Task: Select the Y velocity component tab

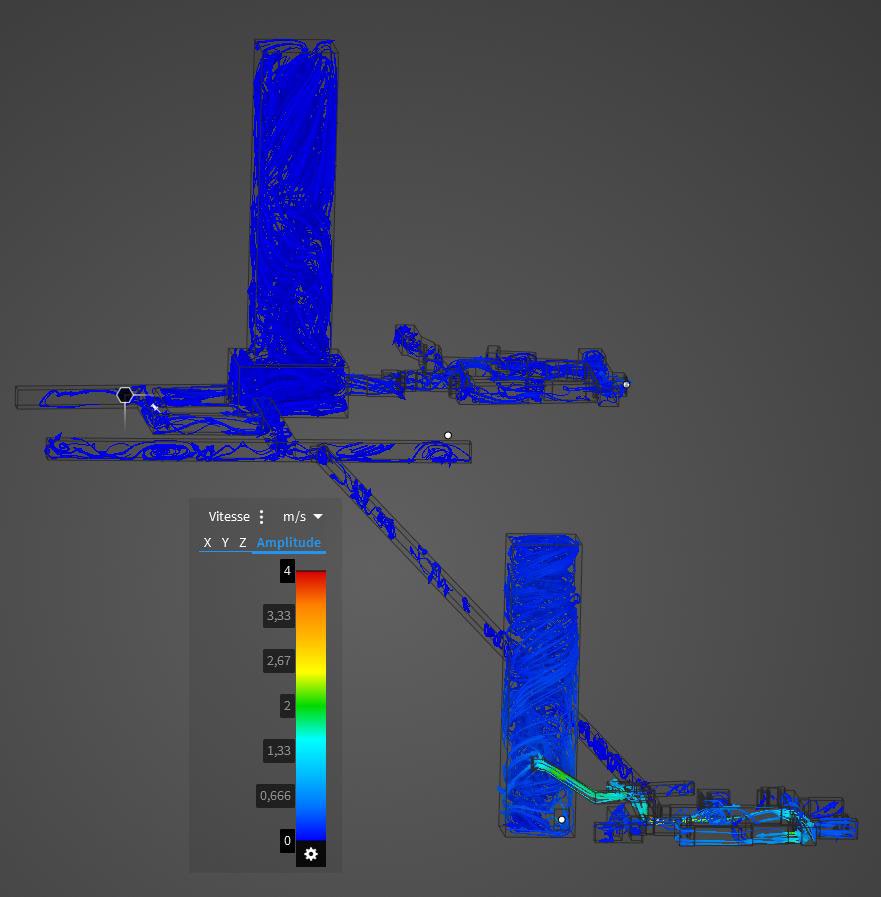Action: click(225, 543)
